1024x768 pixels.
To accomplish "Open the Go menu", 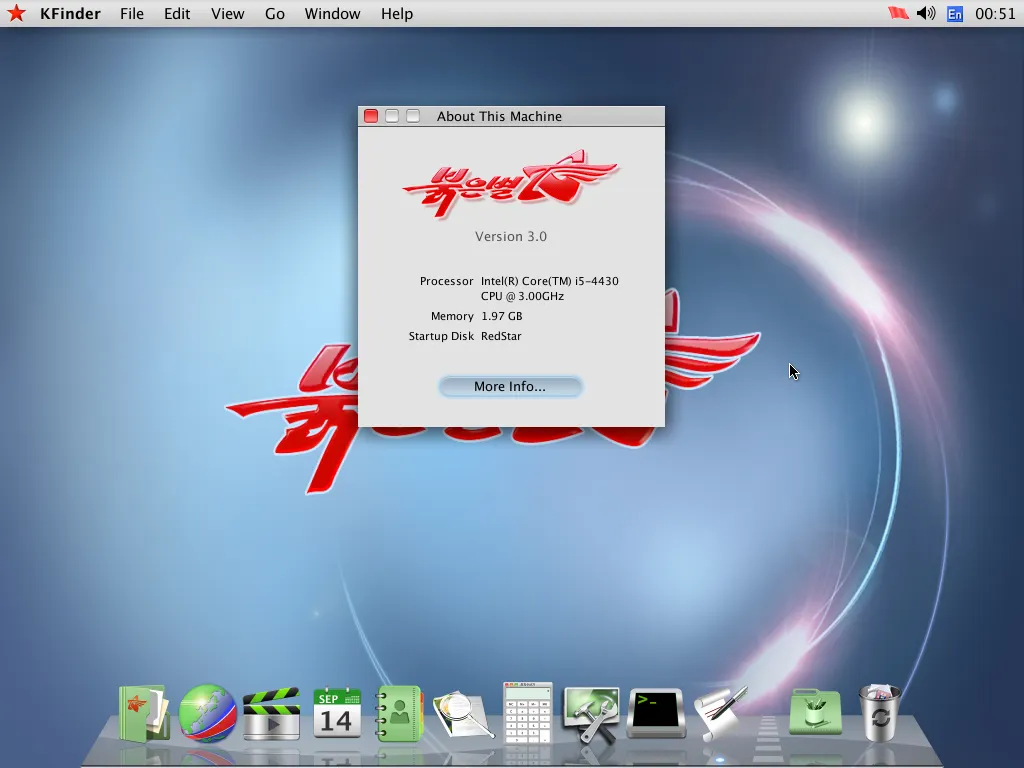I will pyautogui.click(x=275, y=13).
